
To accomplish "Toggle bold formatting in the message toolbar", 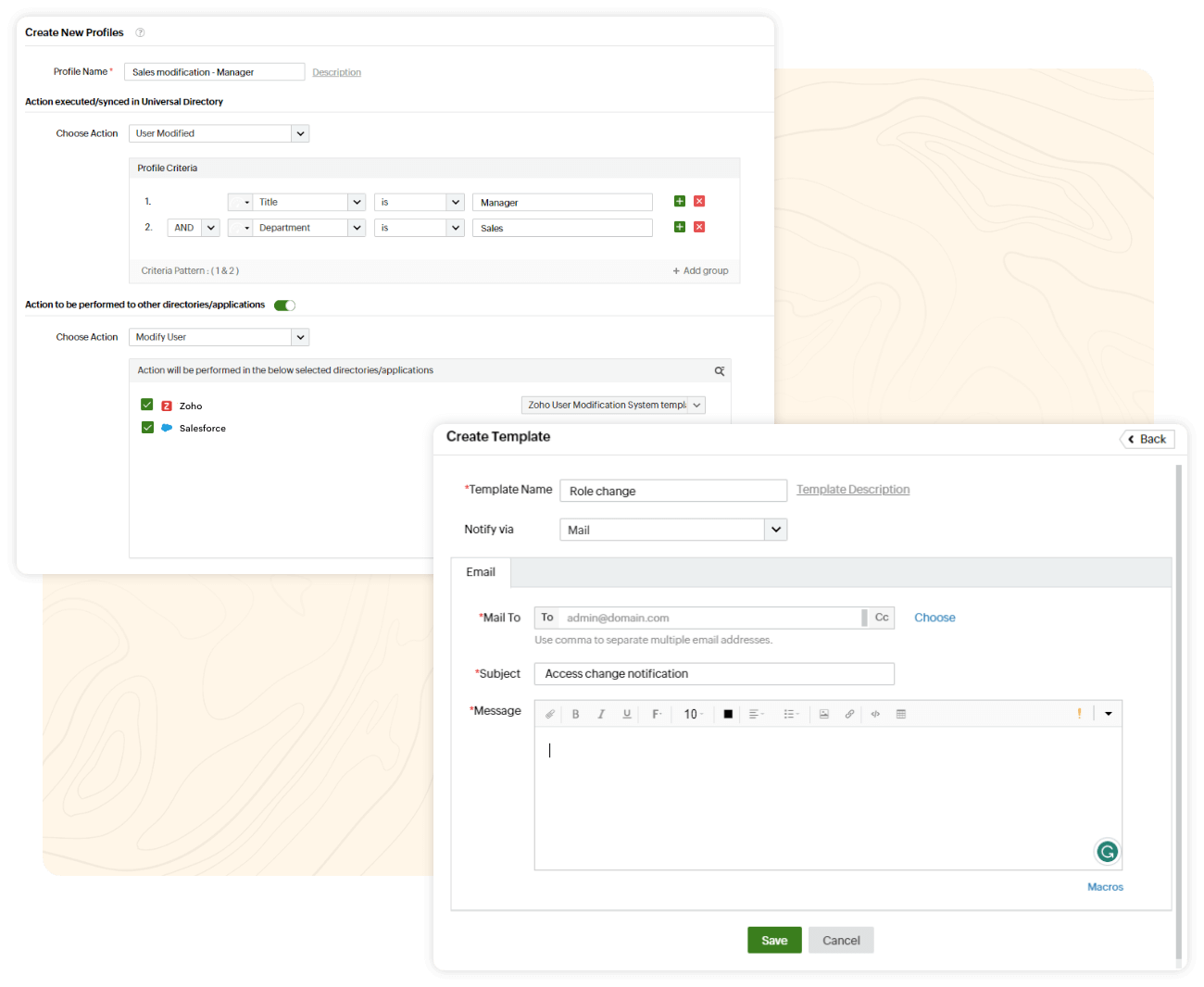I will [575, 713].
